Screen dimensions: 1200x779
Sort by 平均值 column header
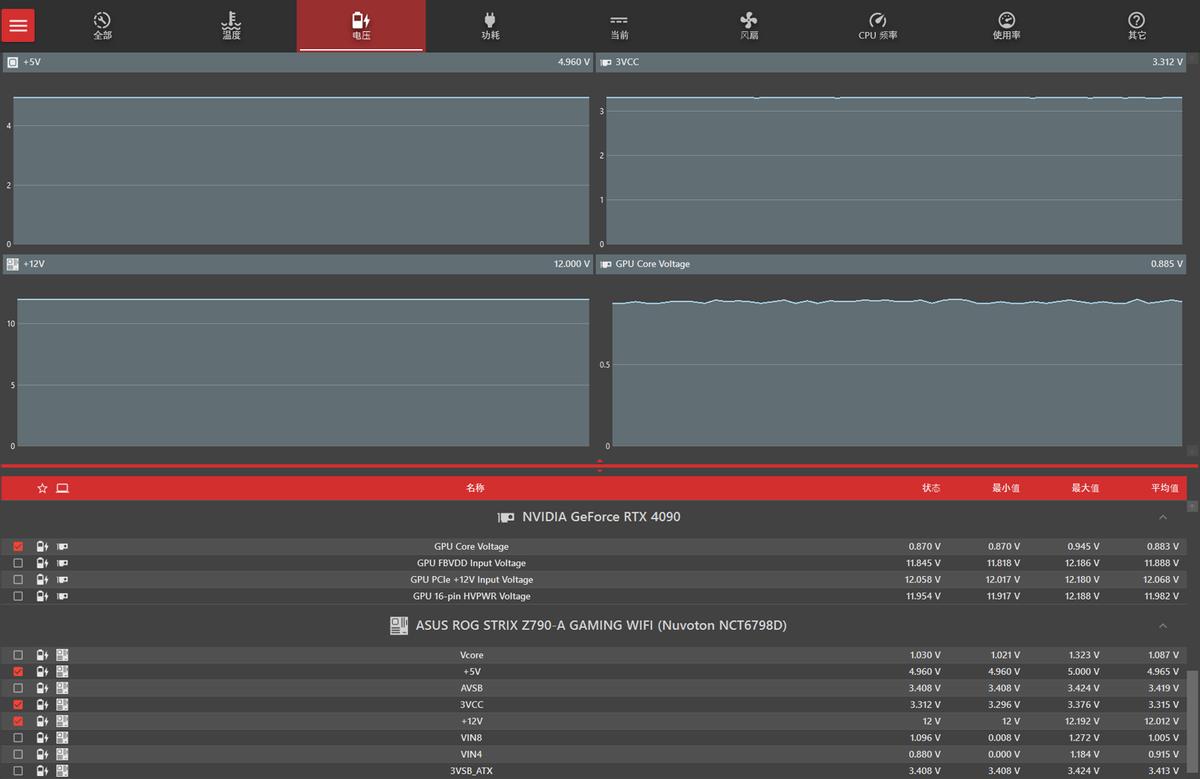click(x=1164, y=488)
